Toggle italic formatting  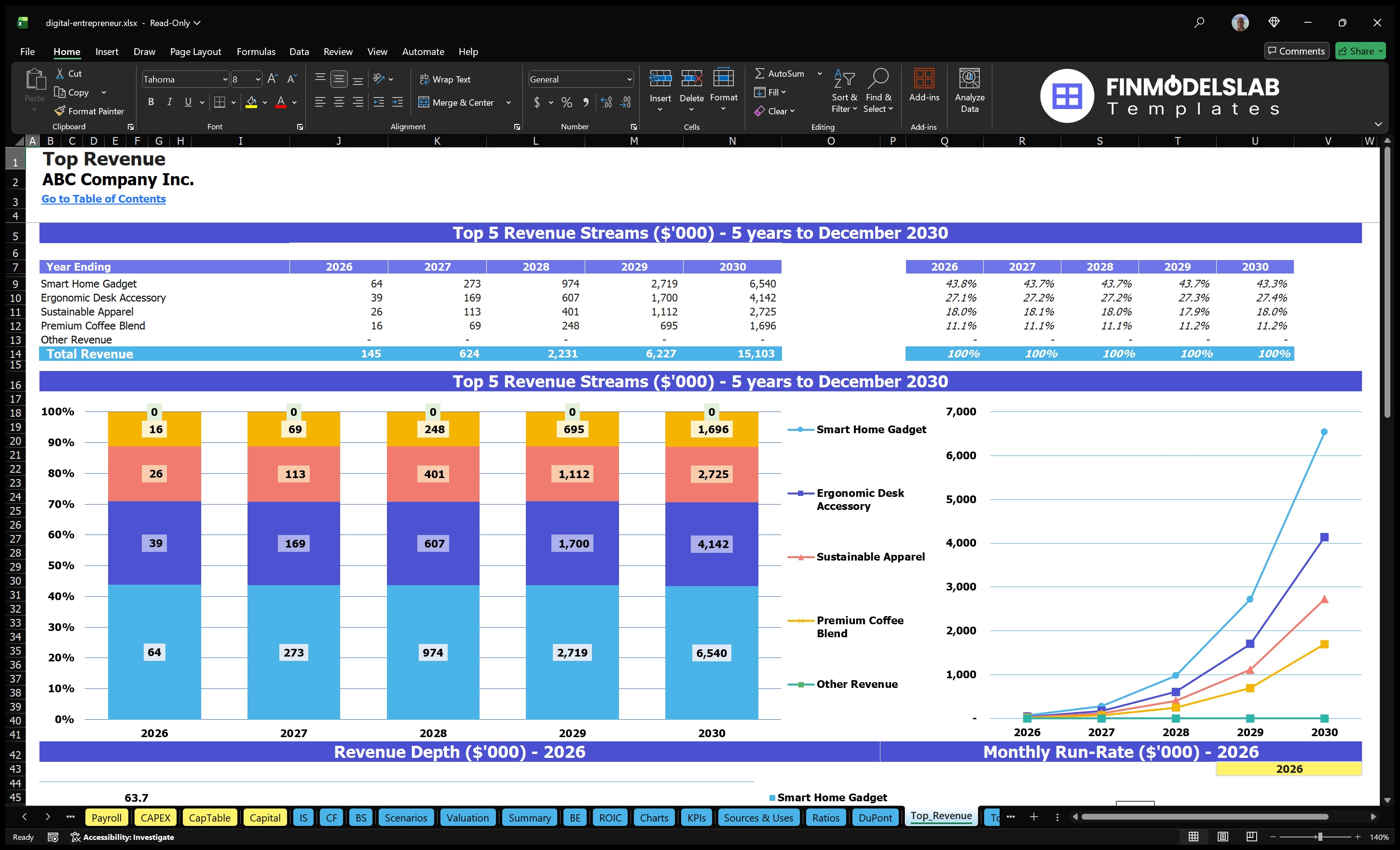coord(169,102)
